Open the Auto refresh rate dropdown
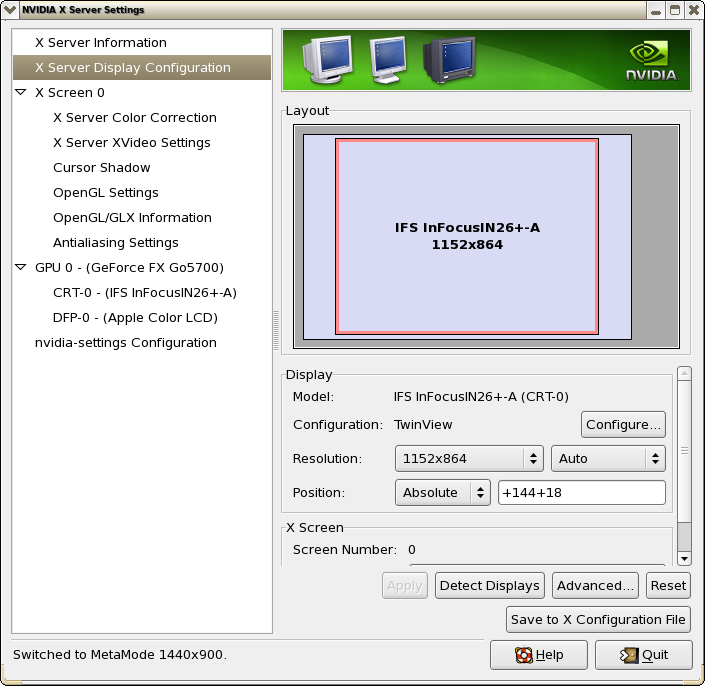The height and width of the screenshot is (686, 705). [608, 458]
